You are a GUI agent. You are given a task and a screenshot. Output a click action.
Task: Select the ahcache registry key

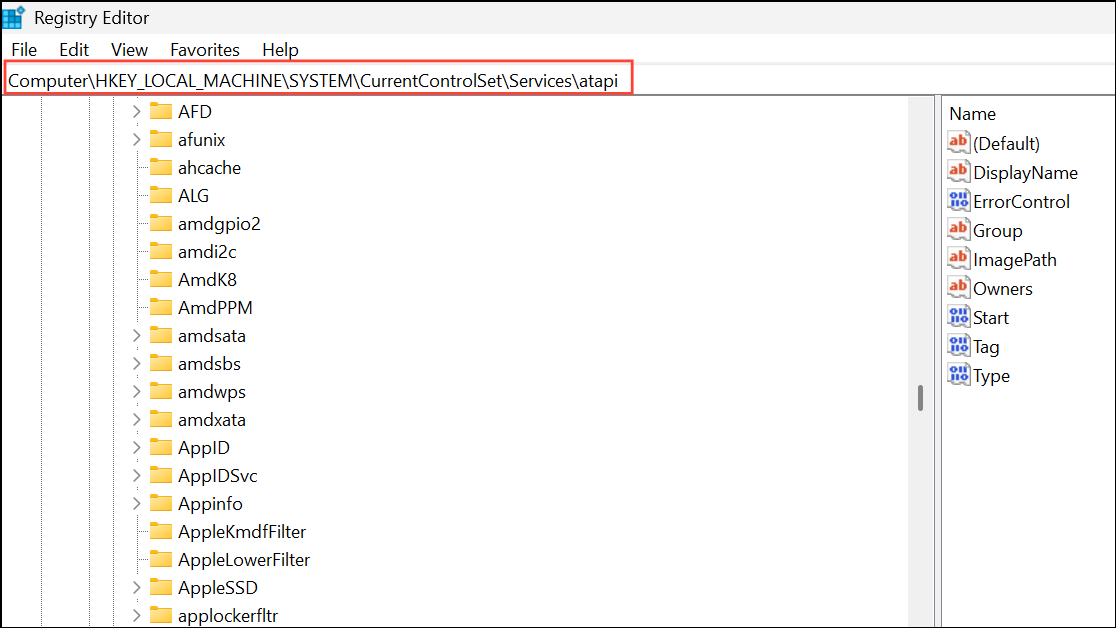tap(209, 167)
